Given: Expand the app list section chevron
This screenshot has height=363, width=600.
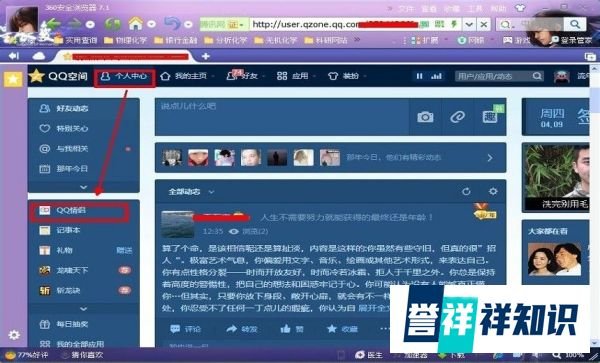Looking at the screenshot, I should (83, 308).
